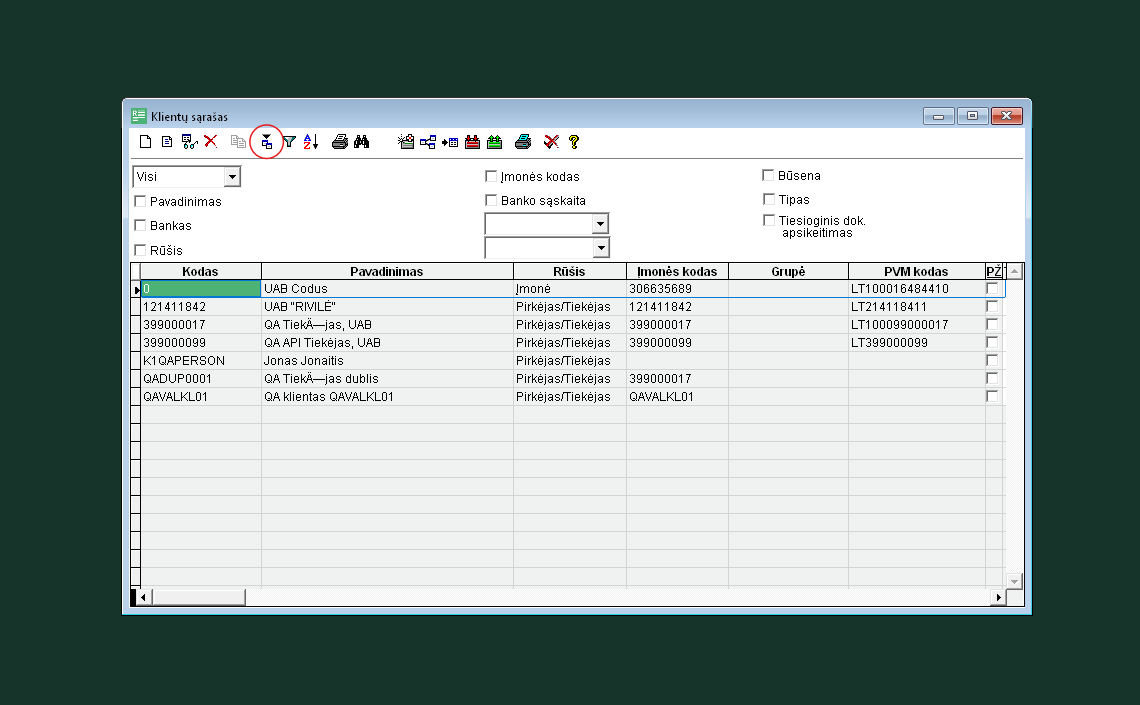This screenshot has height=705, width=1140.
Task: Click the toolbar icon with black down arrow over squares
Action: (x=267, y=142)
